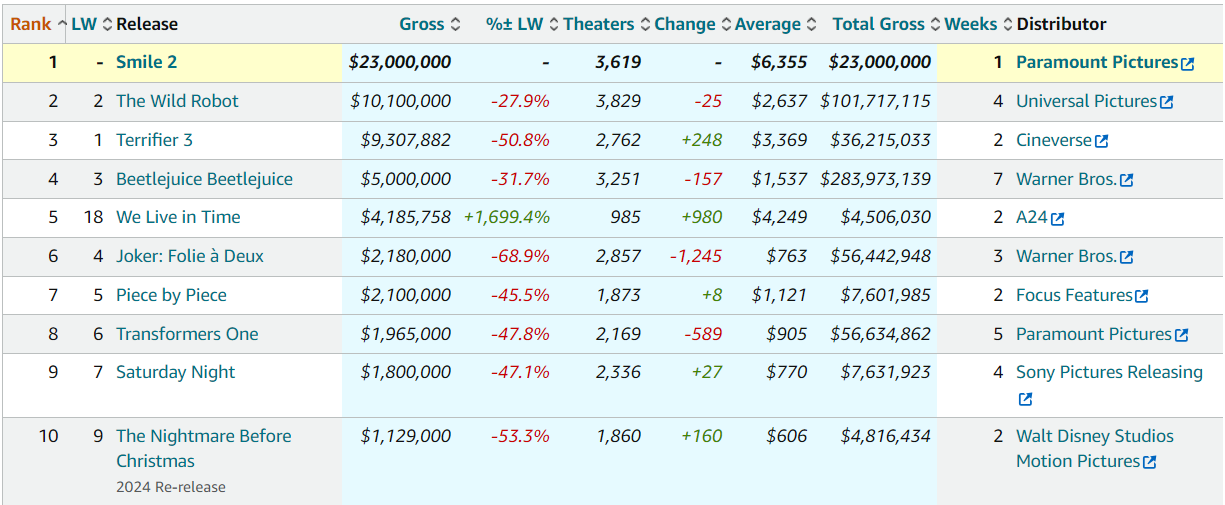Click the Terrifier 3 title link
This screenshot has height=505, width=1225.
click(x=154, y=140)
